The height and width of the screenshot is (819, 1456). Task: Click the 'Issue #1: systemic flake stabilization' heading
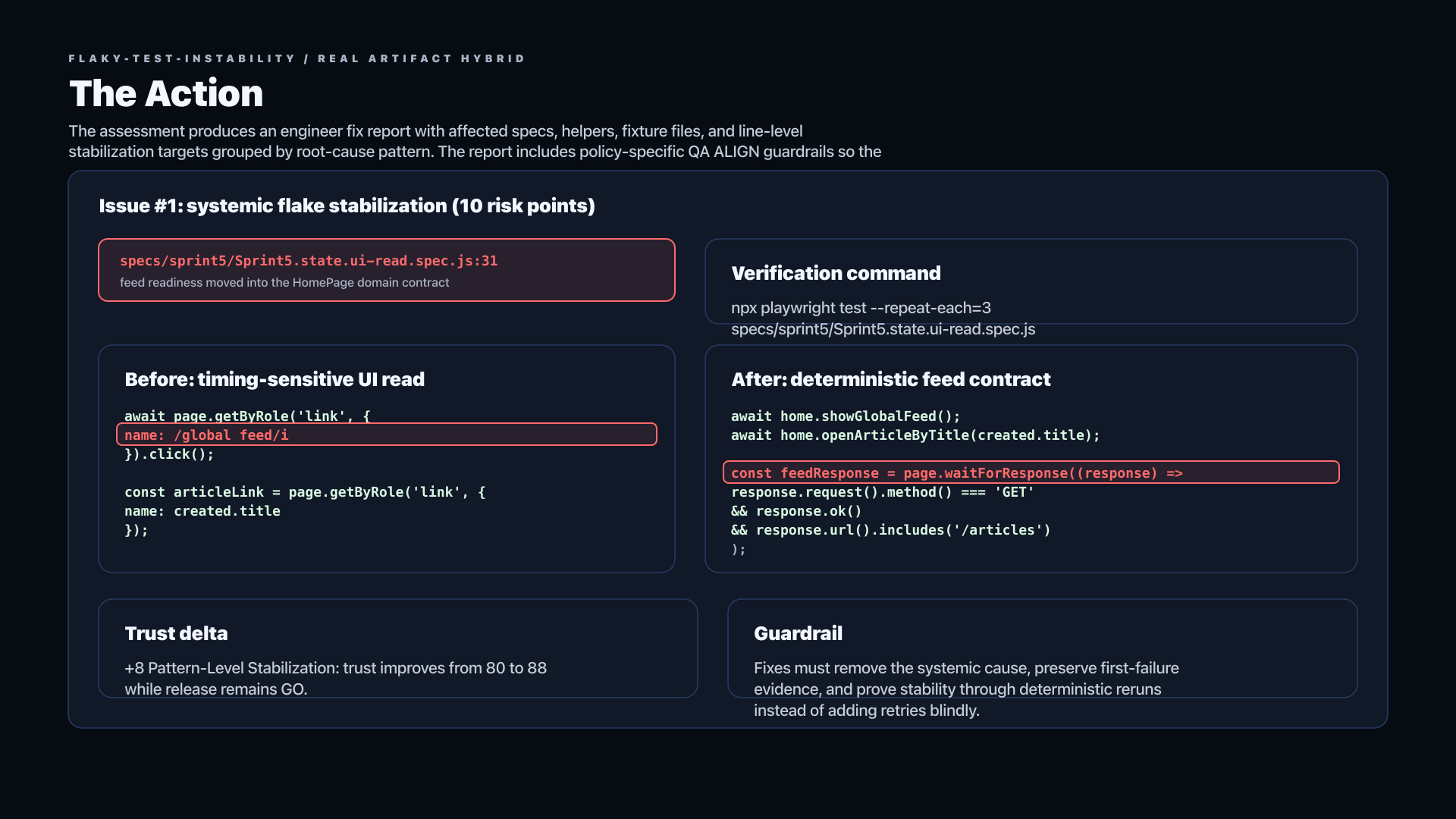pos(347,206)
